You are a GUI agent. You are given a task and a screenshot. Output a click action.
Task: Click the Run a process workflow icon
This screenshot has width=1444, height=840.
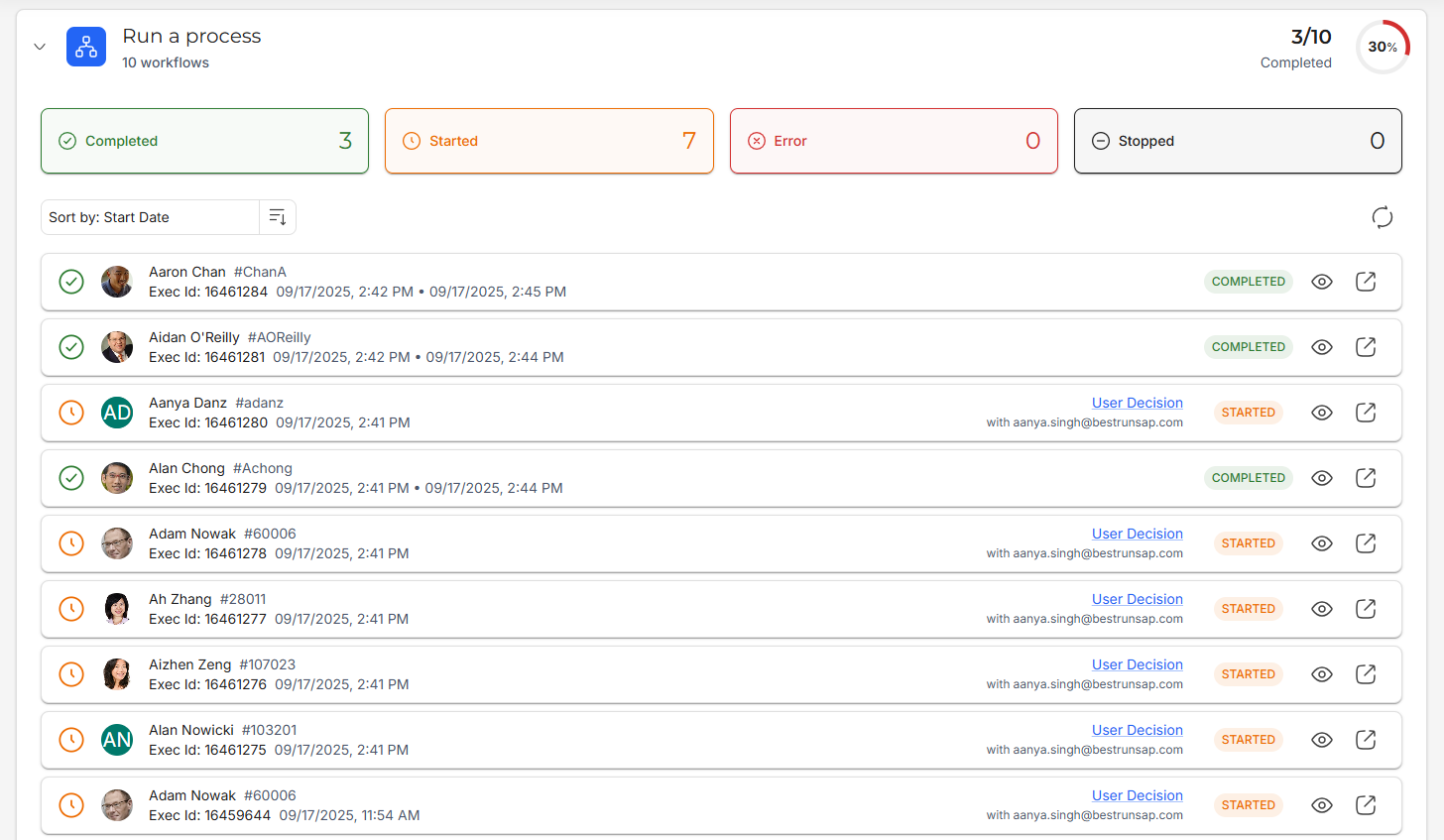pos(86,47)
